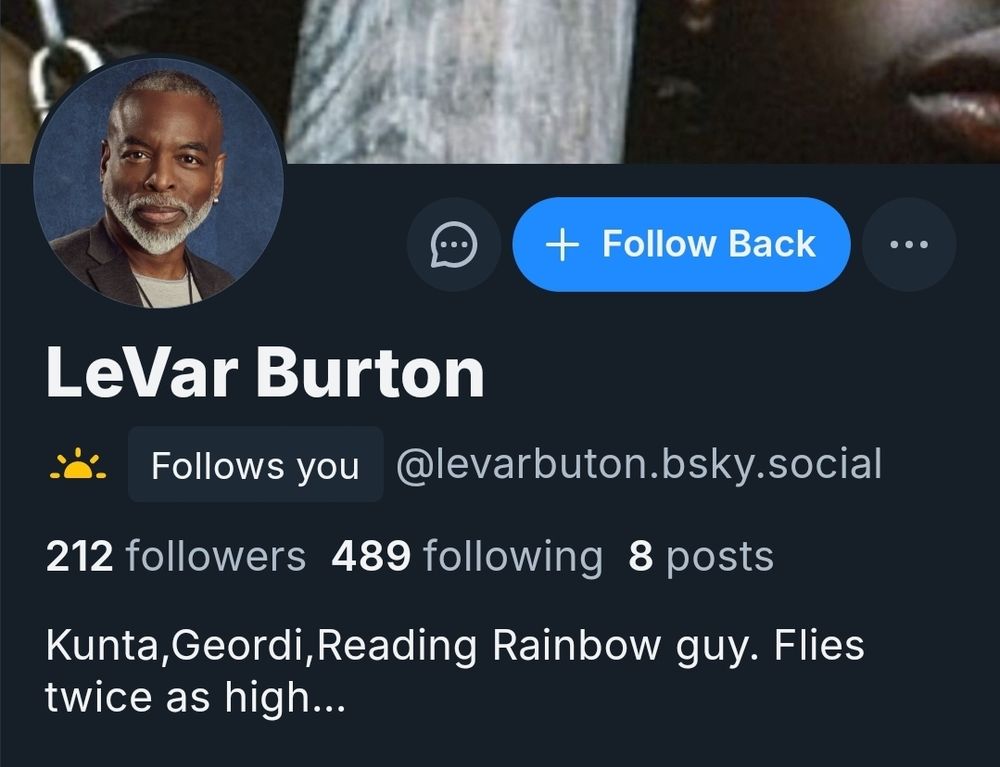
Task: View LeVar Burton's circular profile avatar
Action: click(x=158, y=183)
